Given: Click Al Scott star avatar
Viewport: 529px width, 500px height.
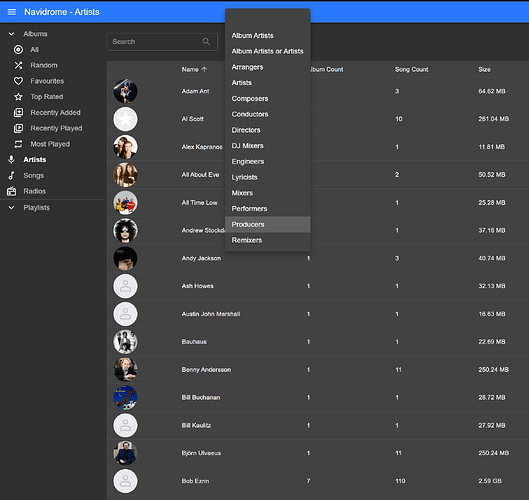Looking at the screenshot, I should [125, 119].
